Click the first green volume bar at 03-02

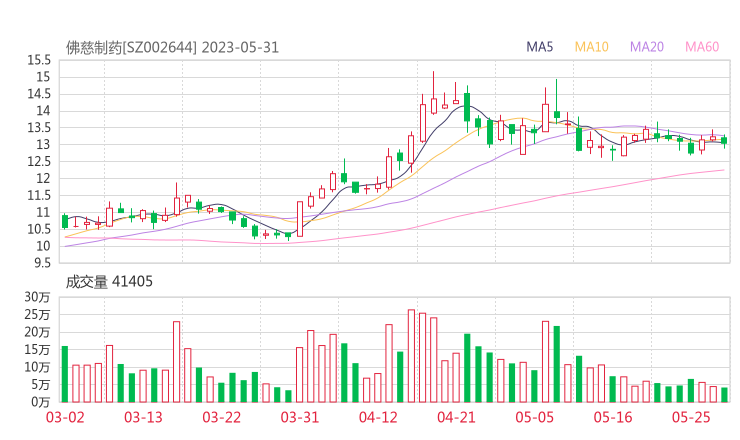coord(65,374)
